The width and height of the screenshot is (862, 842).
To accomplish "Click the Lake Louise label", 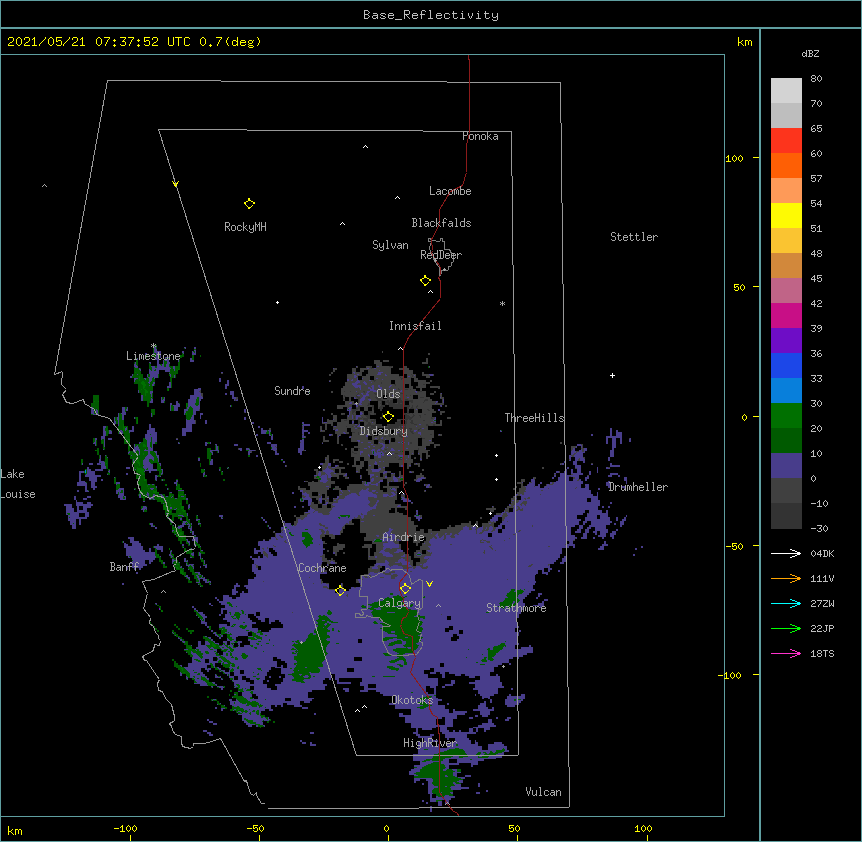I will click(x=18, y=484).
